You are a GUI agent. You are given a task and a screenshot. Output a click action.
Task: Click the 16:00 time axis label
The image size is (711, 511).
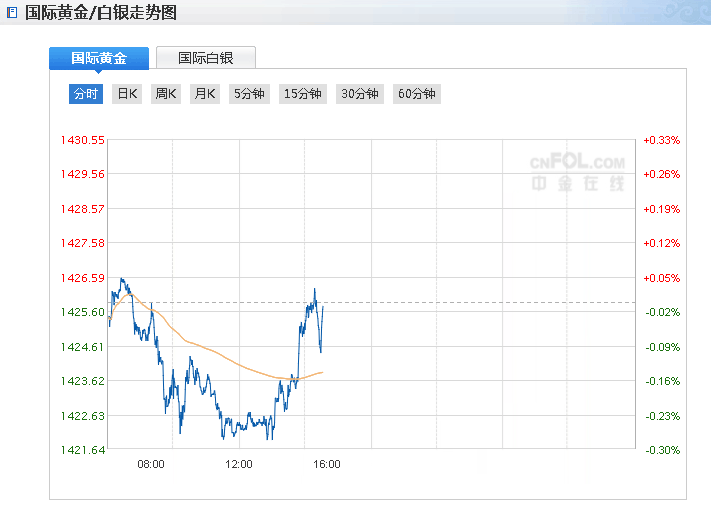327,464
